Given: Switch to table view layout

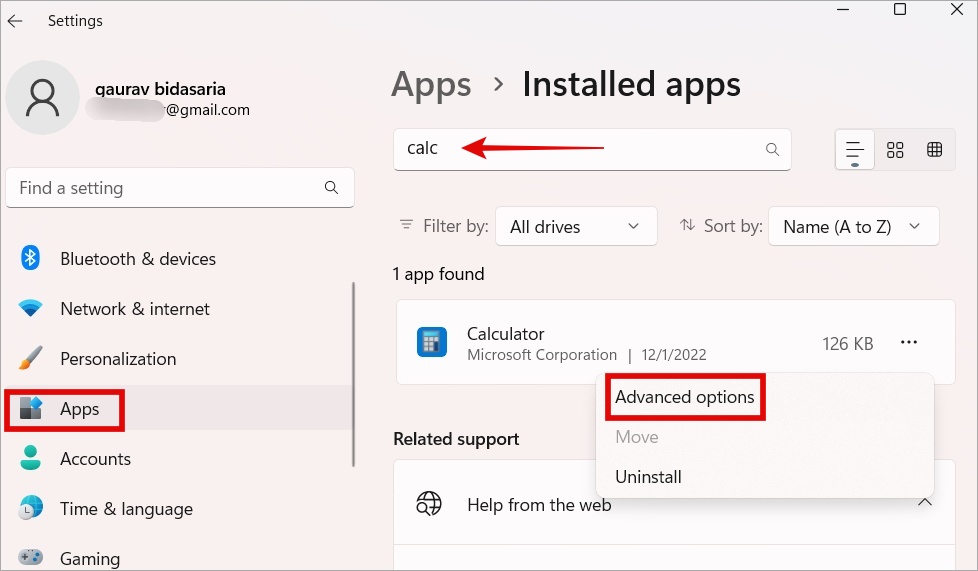Looking at the screenshot, I should coord(935,150).
